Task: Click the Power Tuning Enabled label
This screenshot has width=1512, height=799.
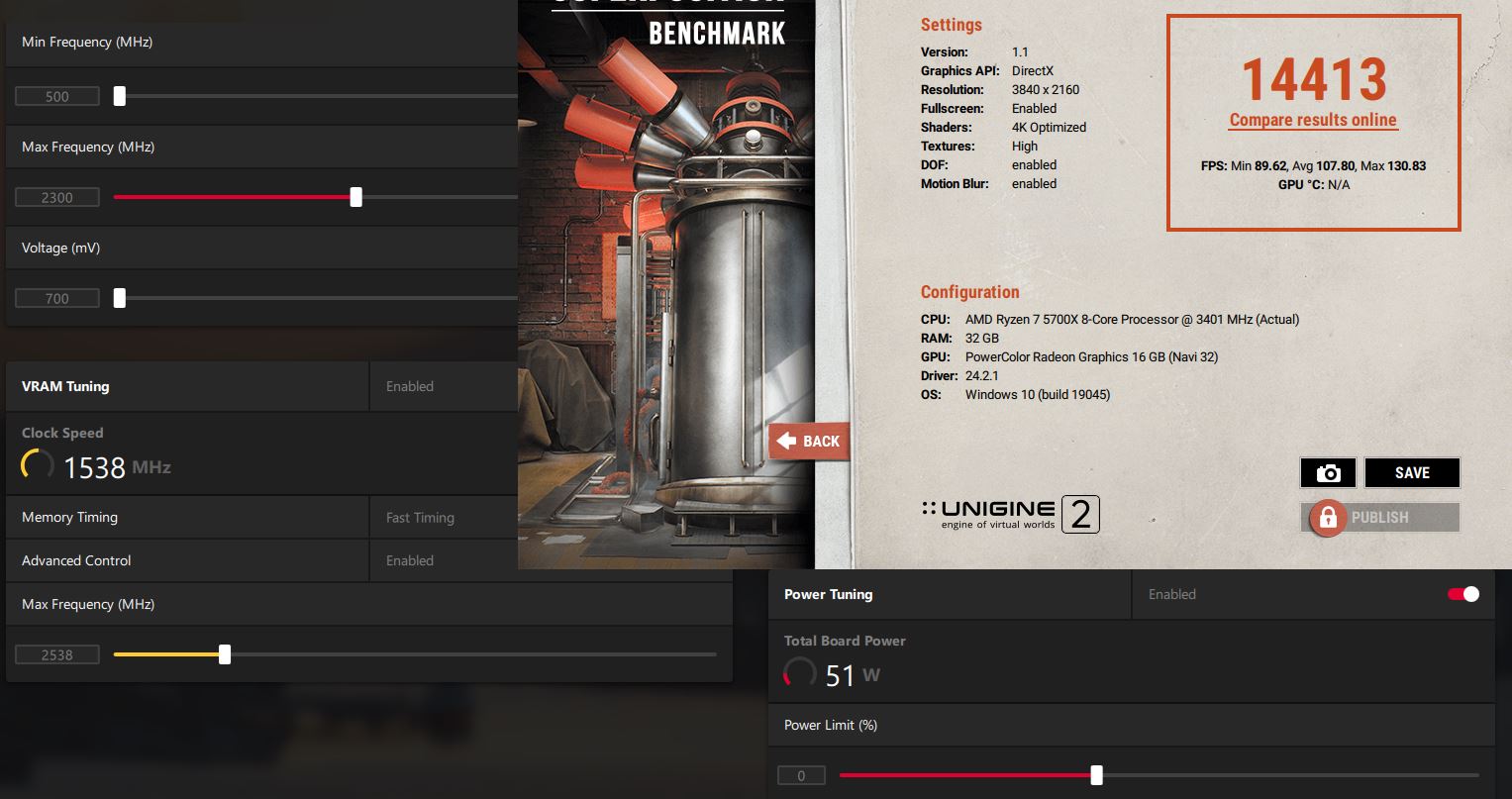Action: tap(1172, 594)
